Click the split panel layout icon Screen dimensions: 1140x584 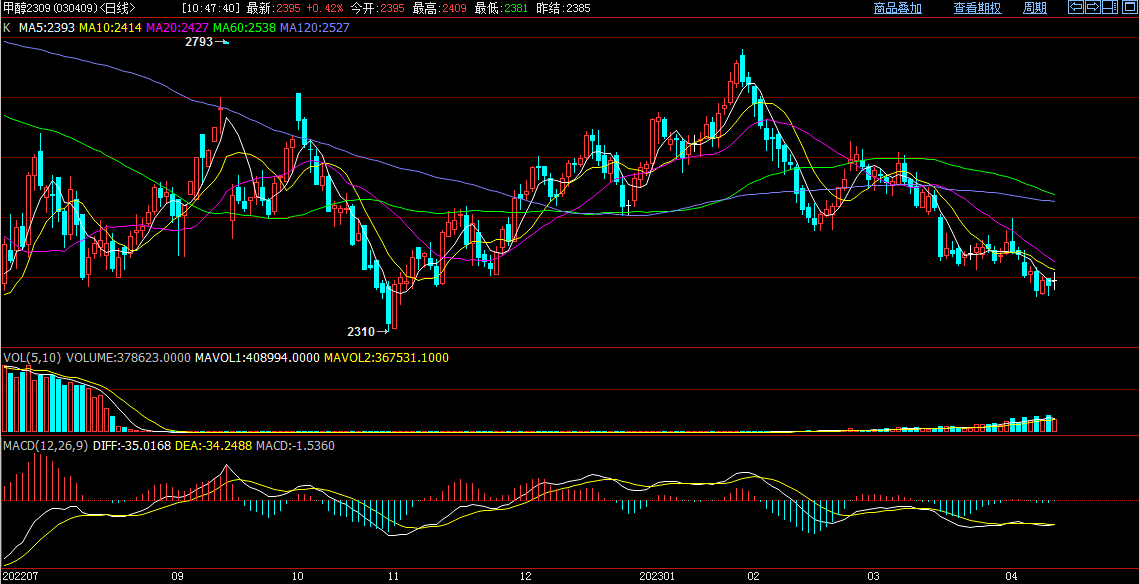1110,8
